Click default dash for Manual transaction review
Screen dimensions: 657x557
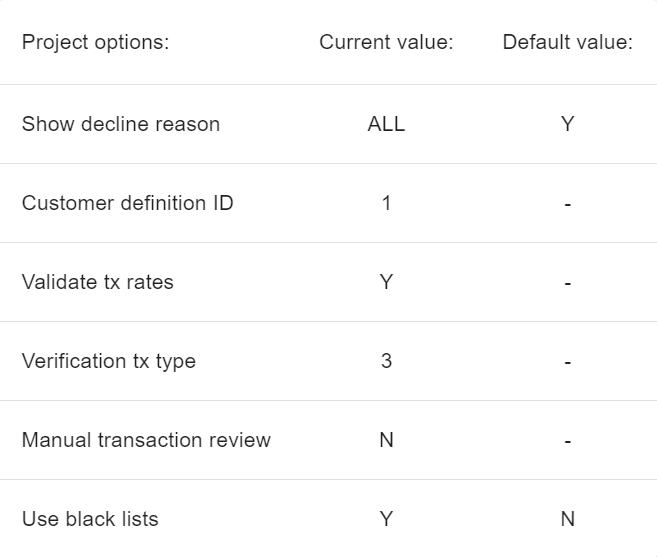pyautogui.click(x=567, y=441)
